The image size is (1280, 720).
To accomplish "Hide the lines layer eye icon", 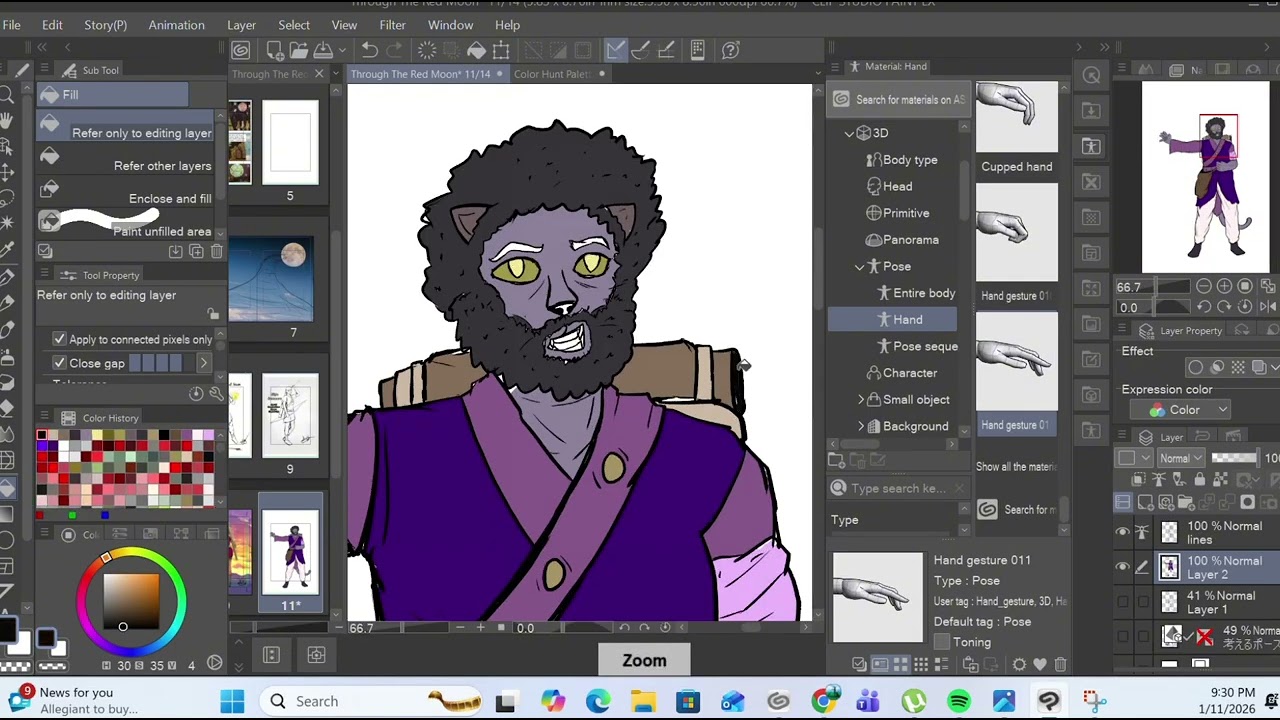I will pyautogui.click(x=1122, y=532).
